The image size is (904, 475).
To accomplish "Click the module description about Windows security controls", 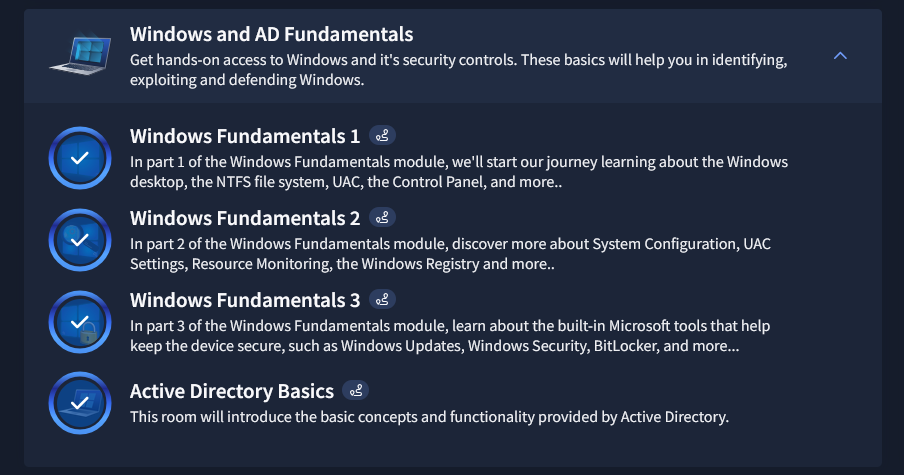I will 458,70.
